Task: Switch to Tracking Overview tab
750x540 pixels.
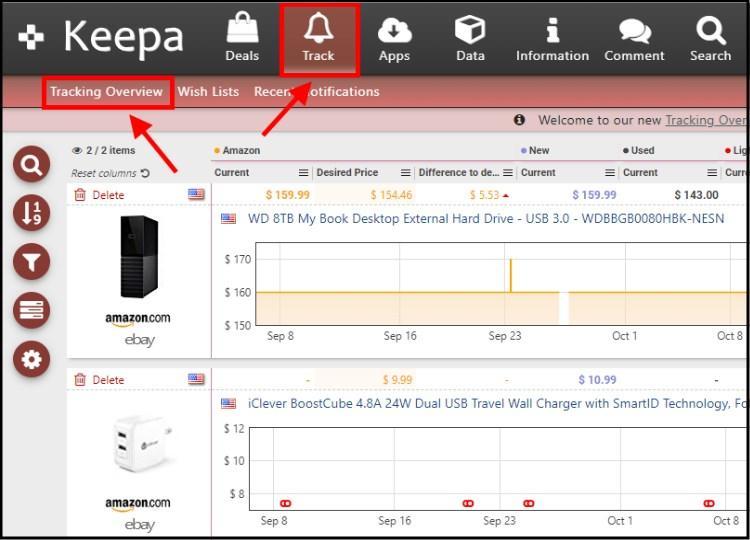Action: (107, 92)
